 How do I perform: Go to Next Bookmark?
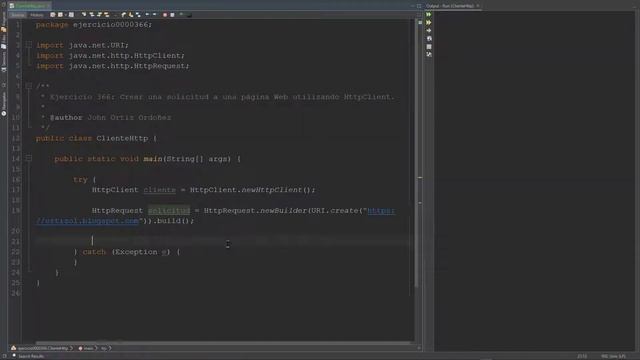tap(131, 15)
